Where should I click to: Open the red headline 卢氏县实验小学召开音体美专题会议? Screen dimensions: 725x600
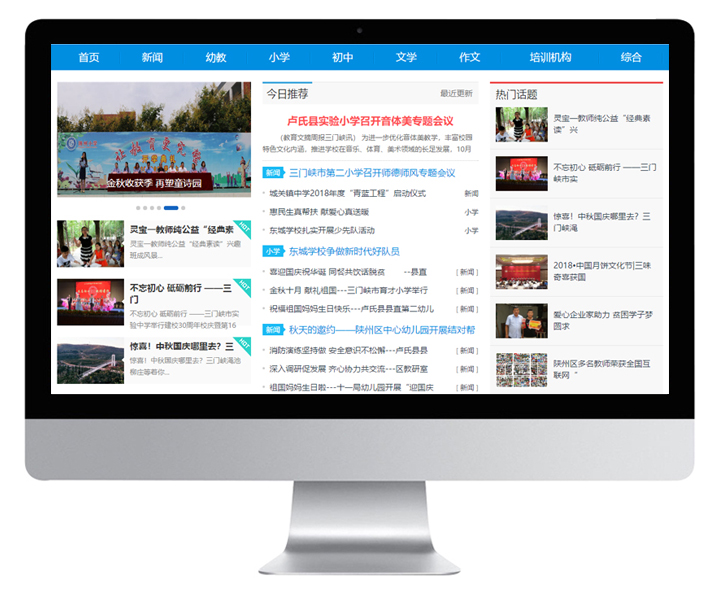tap(371, 121)
